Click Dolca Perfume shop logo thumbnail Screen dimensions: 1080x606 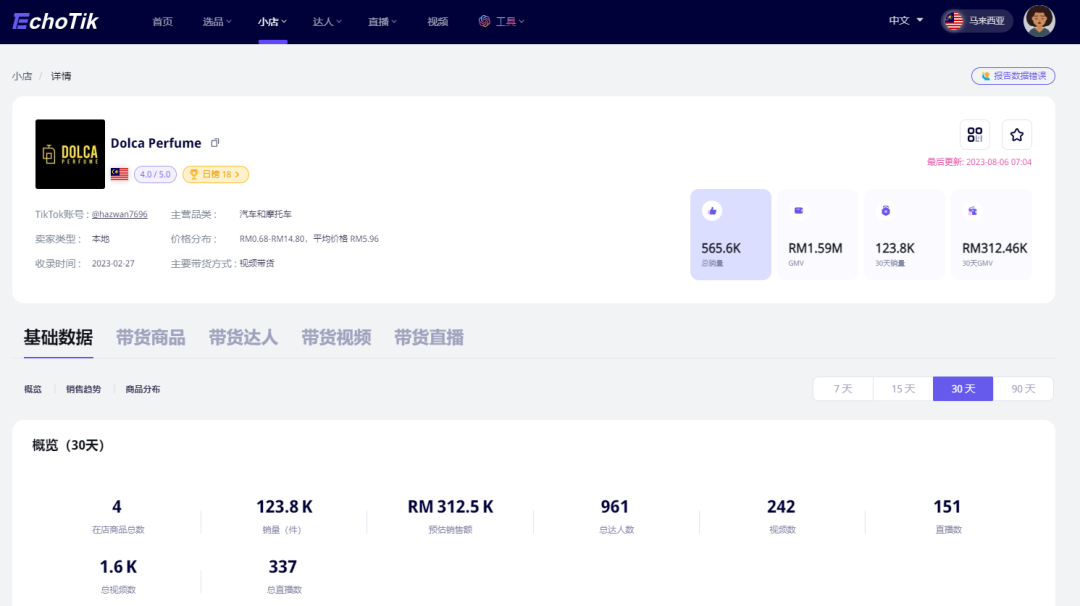(x=70, y=154)
